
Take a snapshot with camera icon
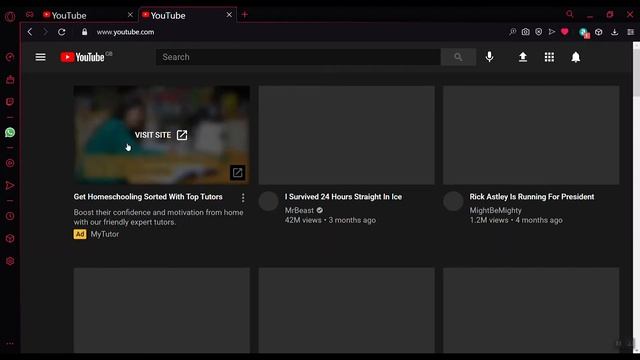526,32
